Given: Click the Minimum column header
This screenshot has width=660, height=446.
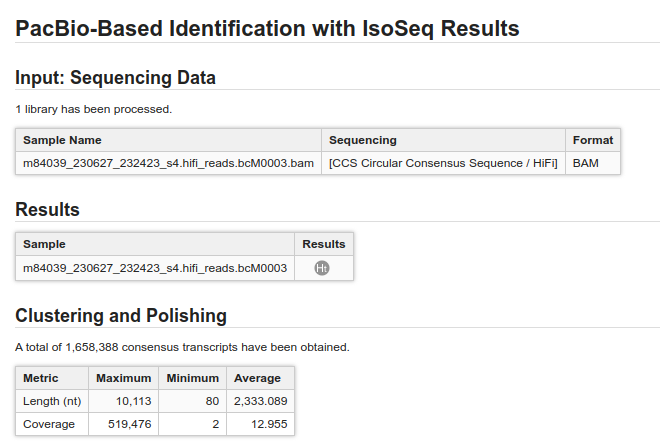Looking at the screenshot, I should [192, 378].
